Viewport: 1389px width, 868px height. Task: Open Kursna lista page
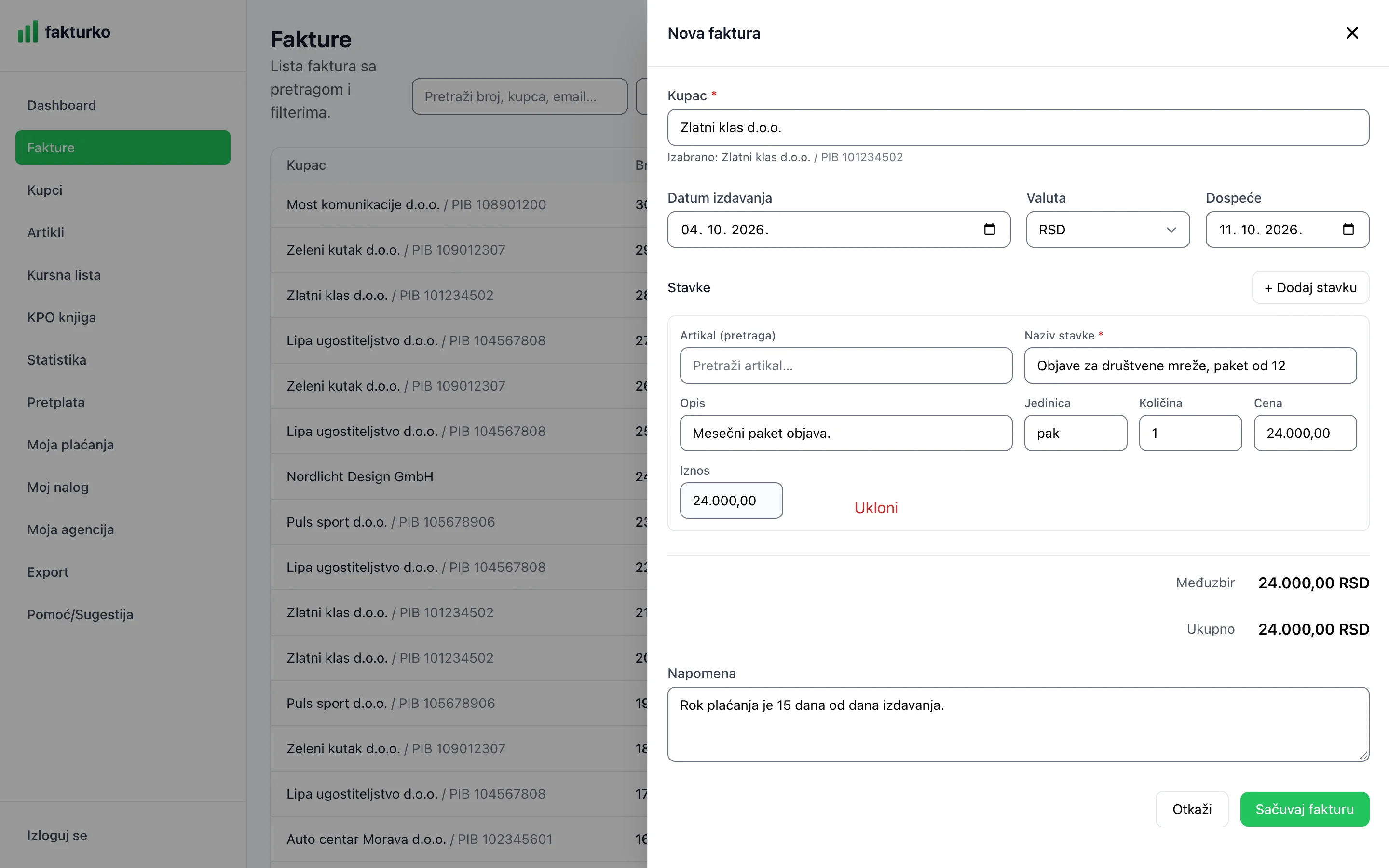tap(123, 275)
